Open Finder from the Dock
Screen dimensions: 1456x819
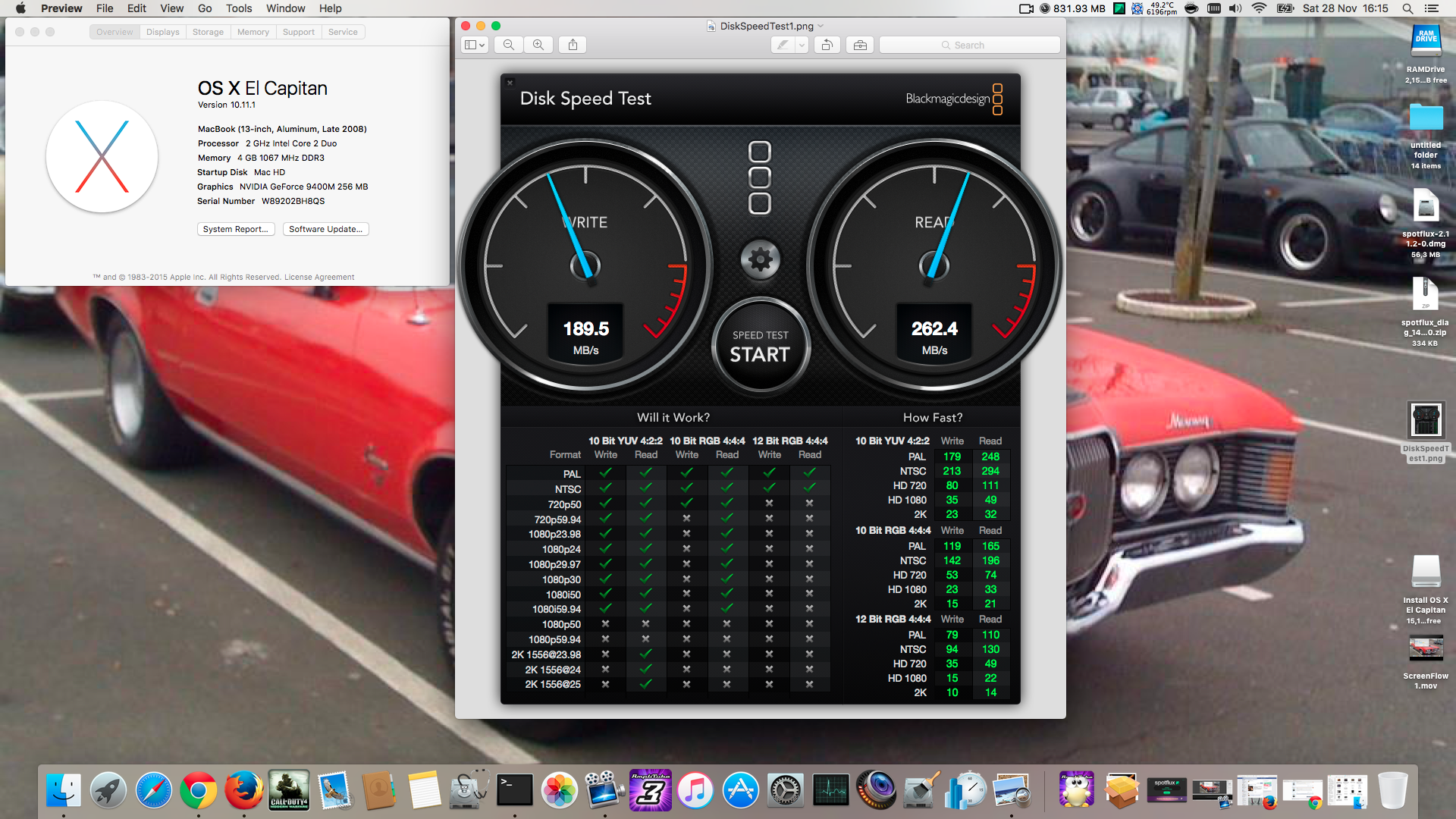(64, 791)
